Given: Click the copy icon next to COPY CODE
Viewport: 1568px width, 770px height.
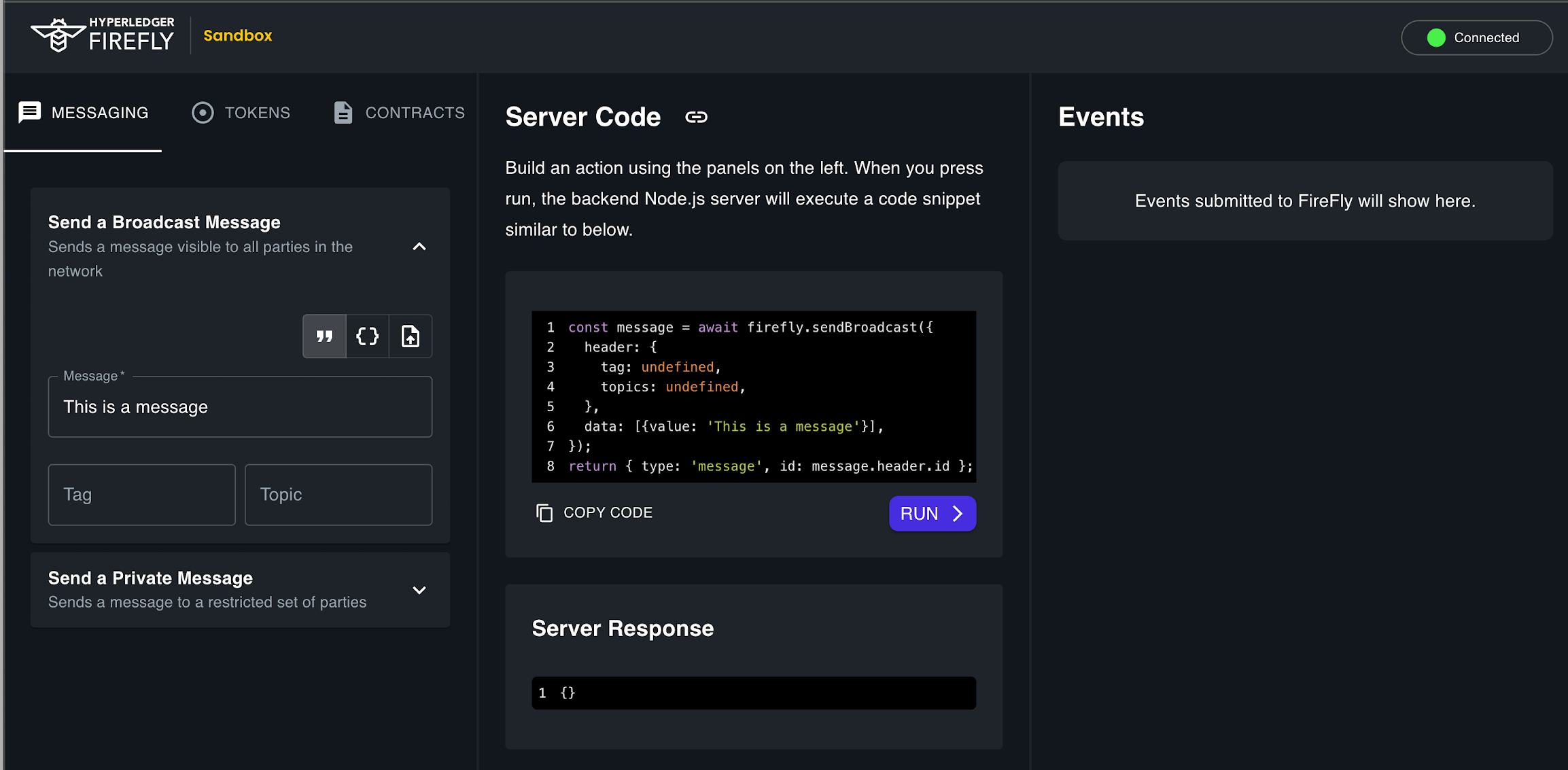Looking at the screenshot, I should click(x=544, y=513).
